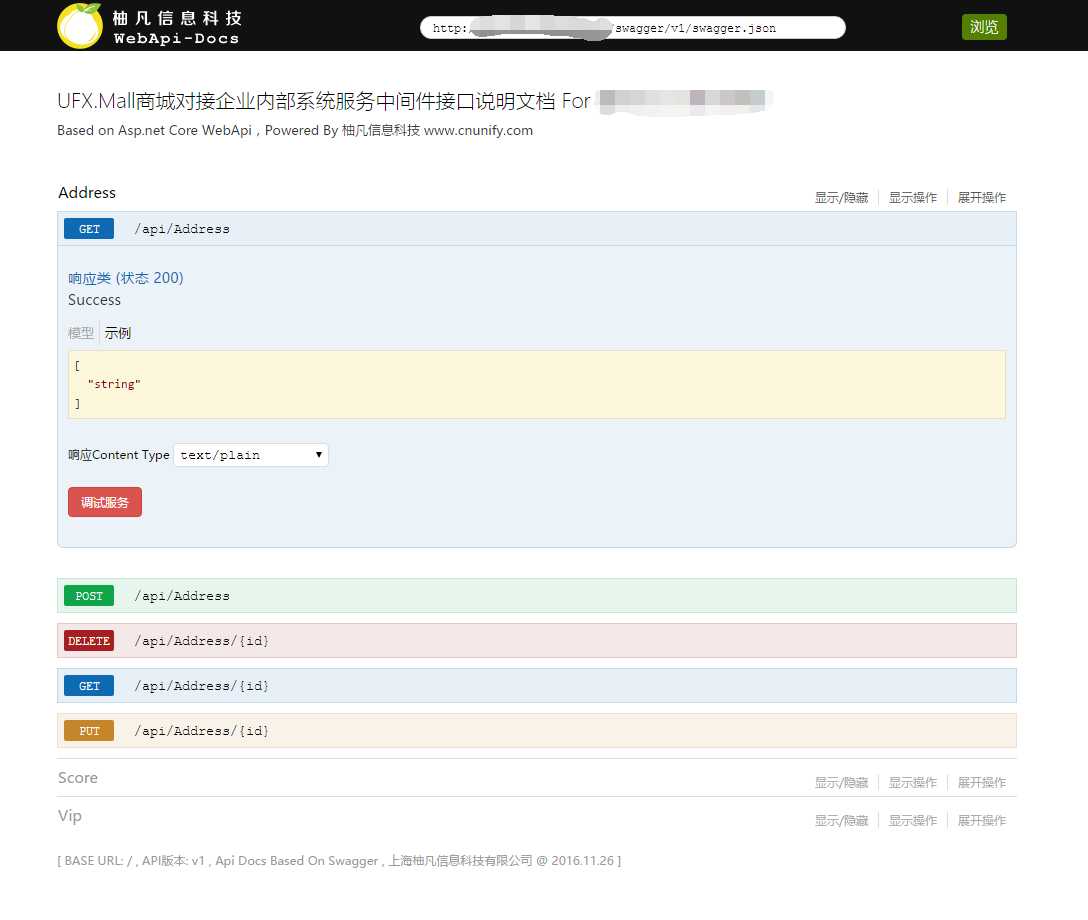Click 展开操作 for the Vip section
The image size is (1088, 920).
(981, 821)
